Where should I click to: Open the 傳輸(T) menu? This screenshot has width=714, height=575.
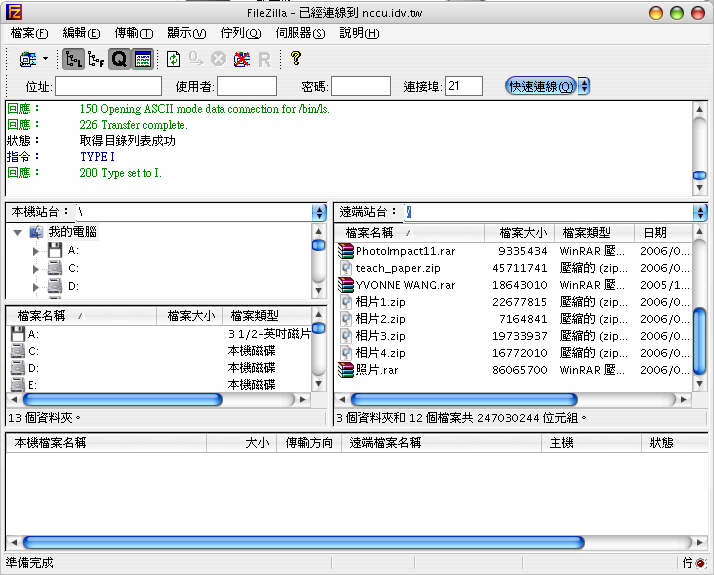coord(133,33)
